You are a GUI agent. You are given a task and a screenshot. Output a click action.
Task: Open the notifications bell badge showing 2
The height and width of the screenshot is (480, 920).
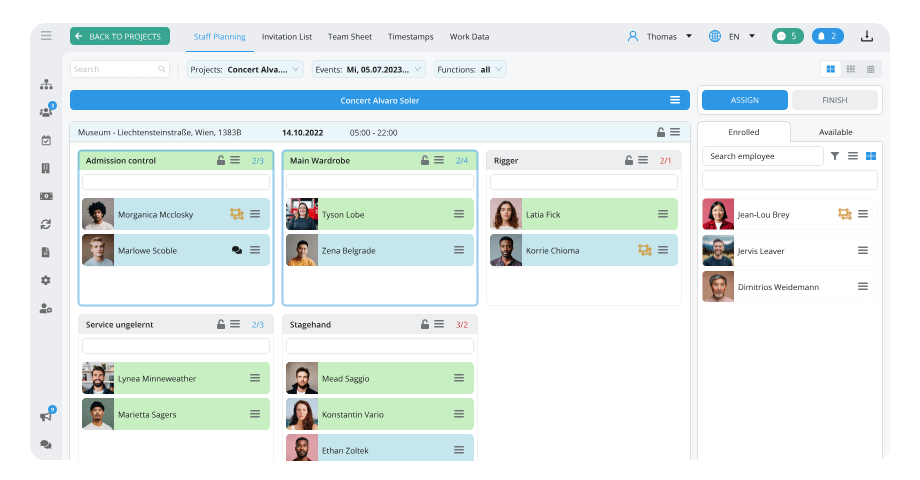[x=827, y=36]
